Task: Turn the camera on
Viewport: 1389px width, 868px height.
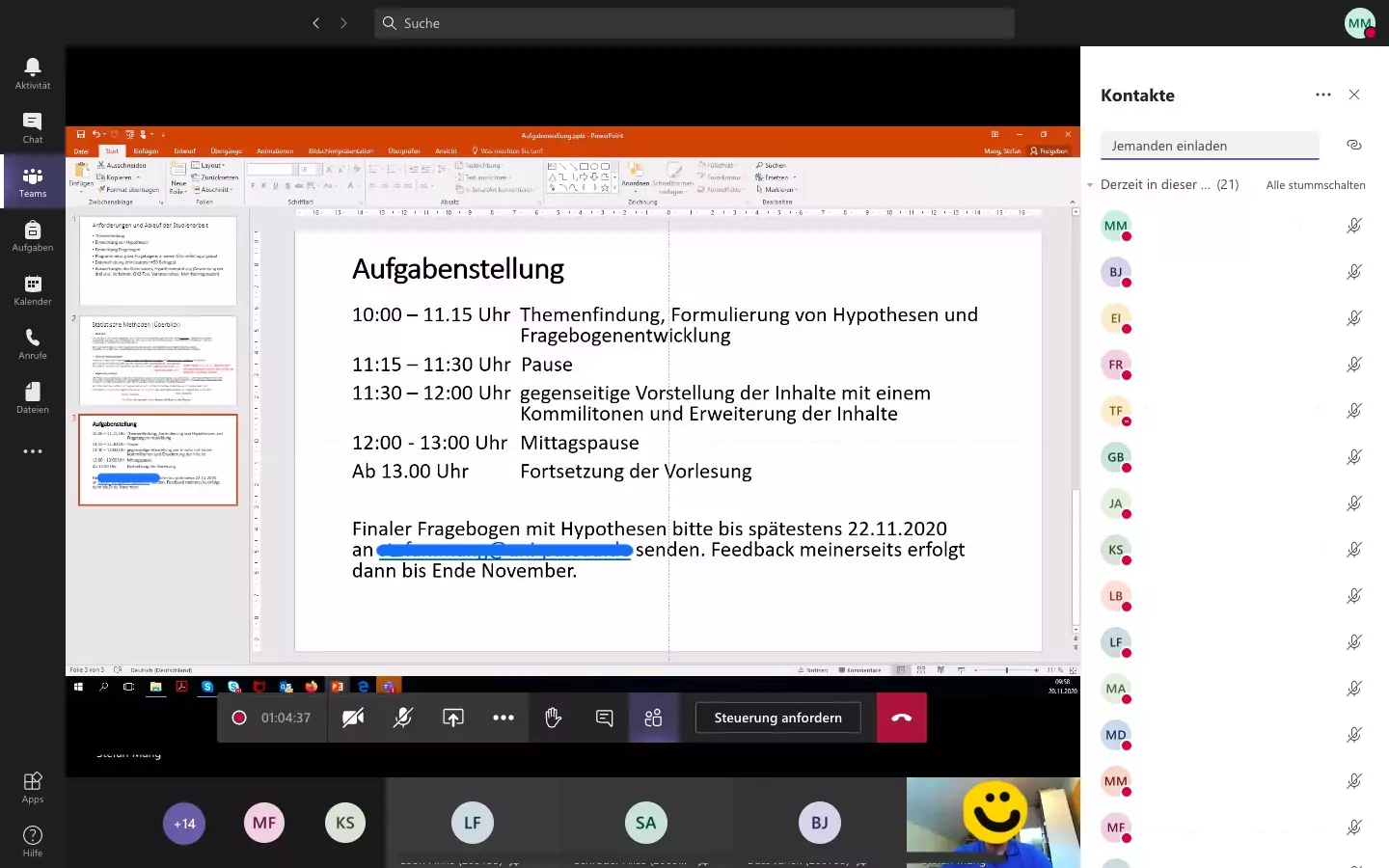Action: [353, 718]
